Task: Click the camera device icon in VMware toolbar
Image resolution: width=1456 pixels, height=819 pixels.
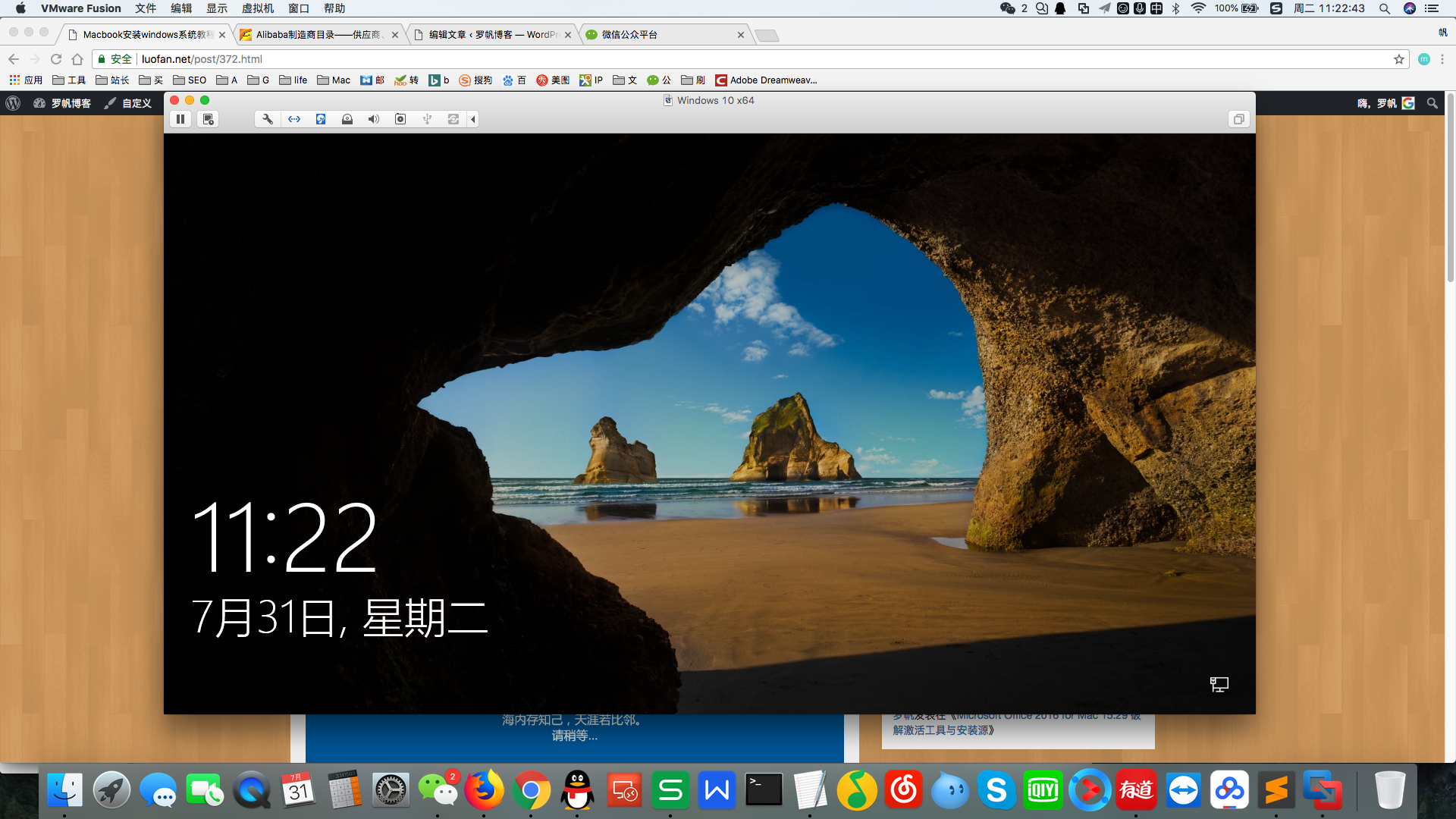Action: click(400, 119)
